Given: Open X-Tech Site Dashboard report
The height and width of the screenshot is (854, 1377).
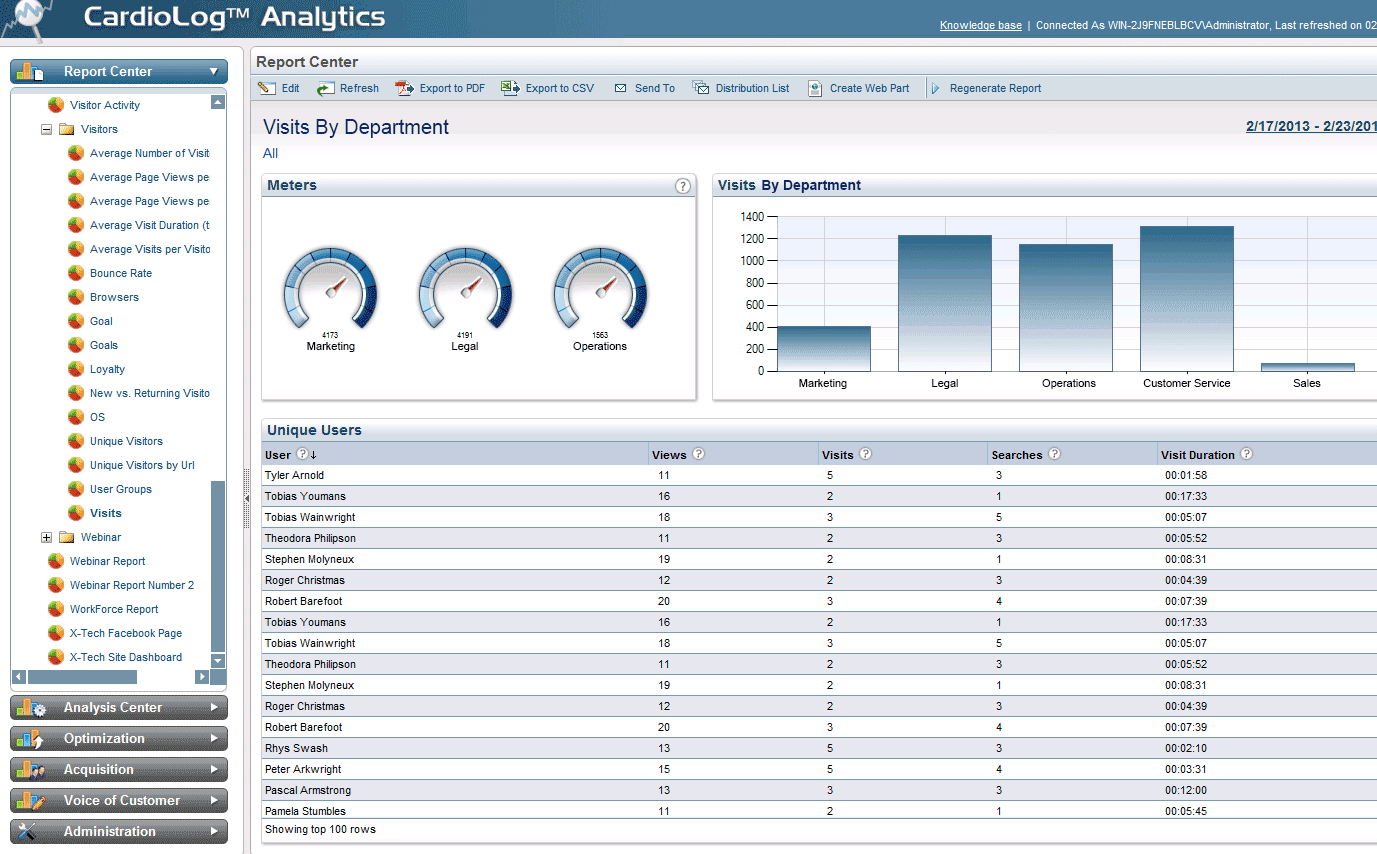Looking at the screenshot, I should point(126,657).
